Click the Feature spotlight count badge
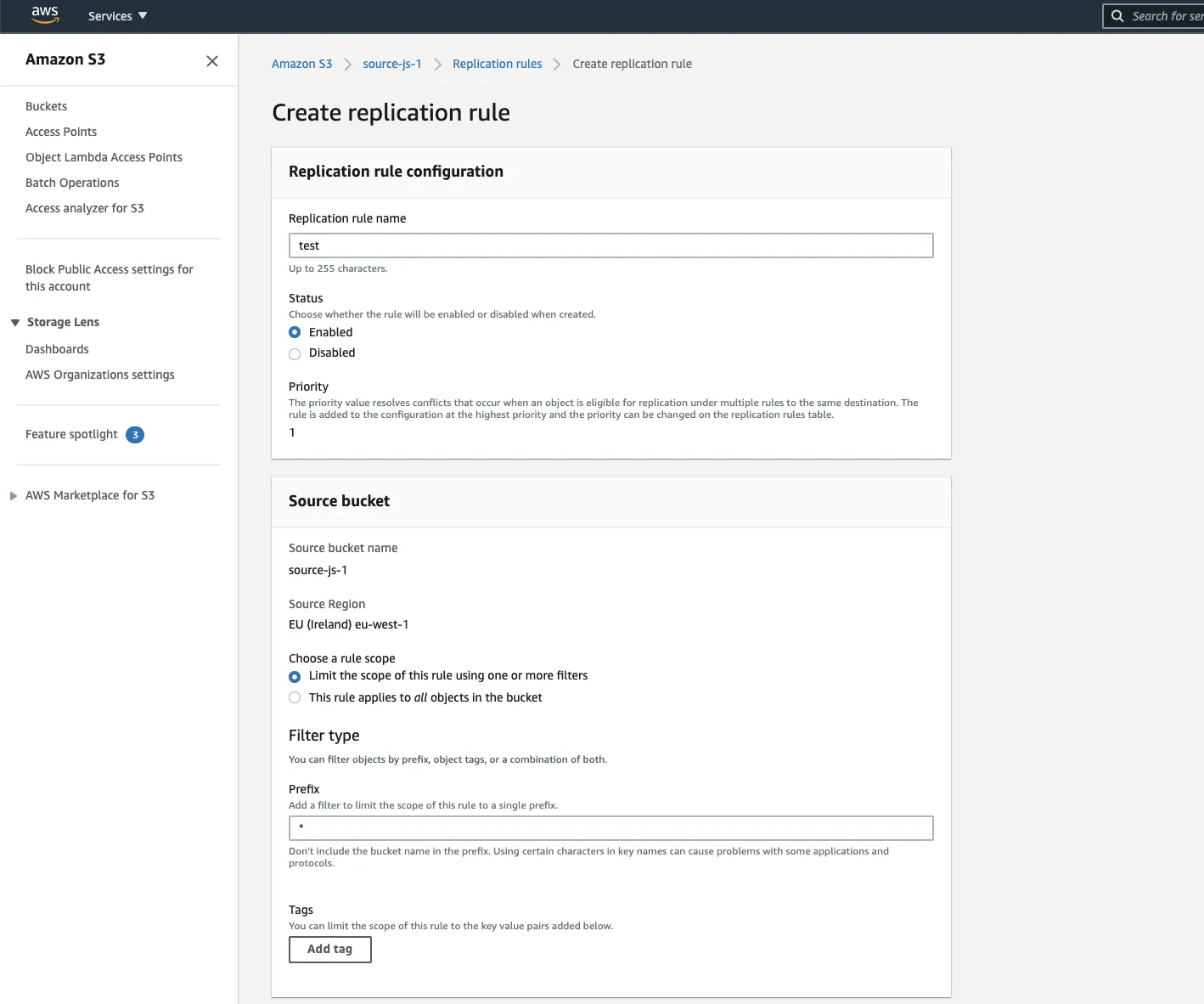This screenshot has height=1004, width=1204. point(135,435)
